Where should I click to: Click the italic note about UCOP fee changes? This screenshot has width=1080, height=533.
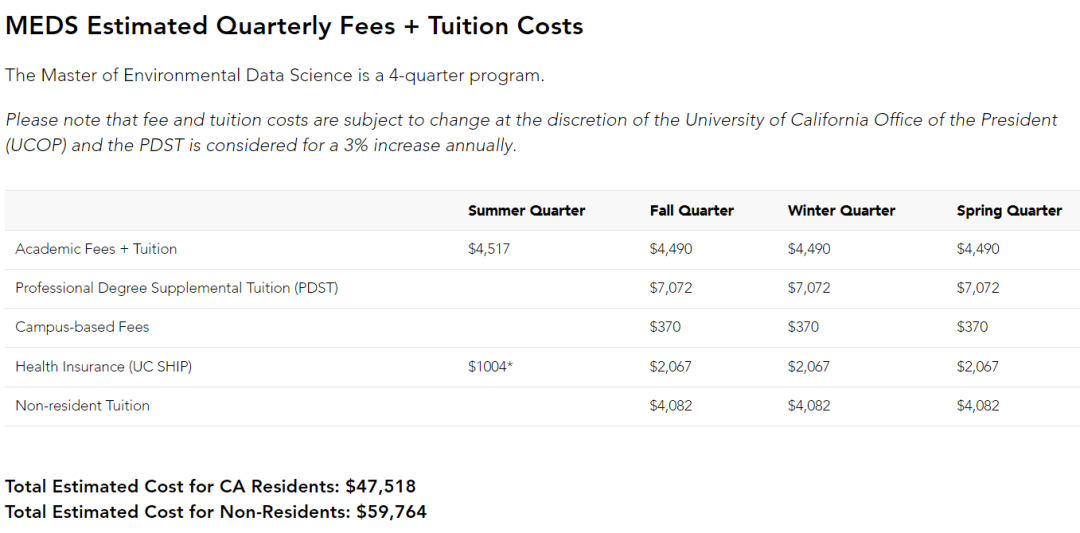click(531, 133)
